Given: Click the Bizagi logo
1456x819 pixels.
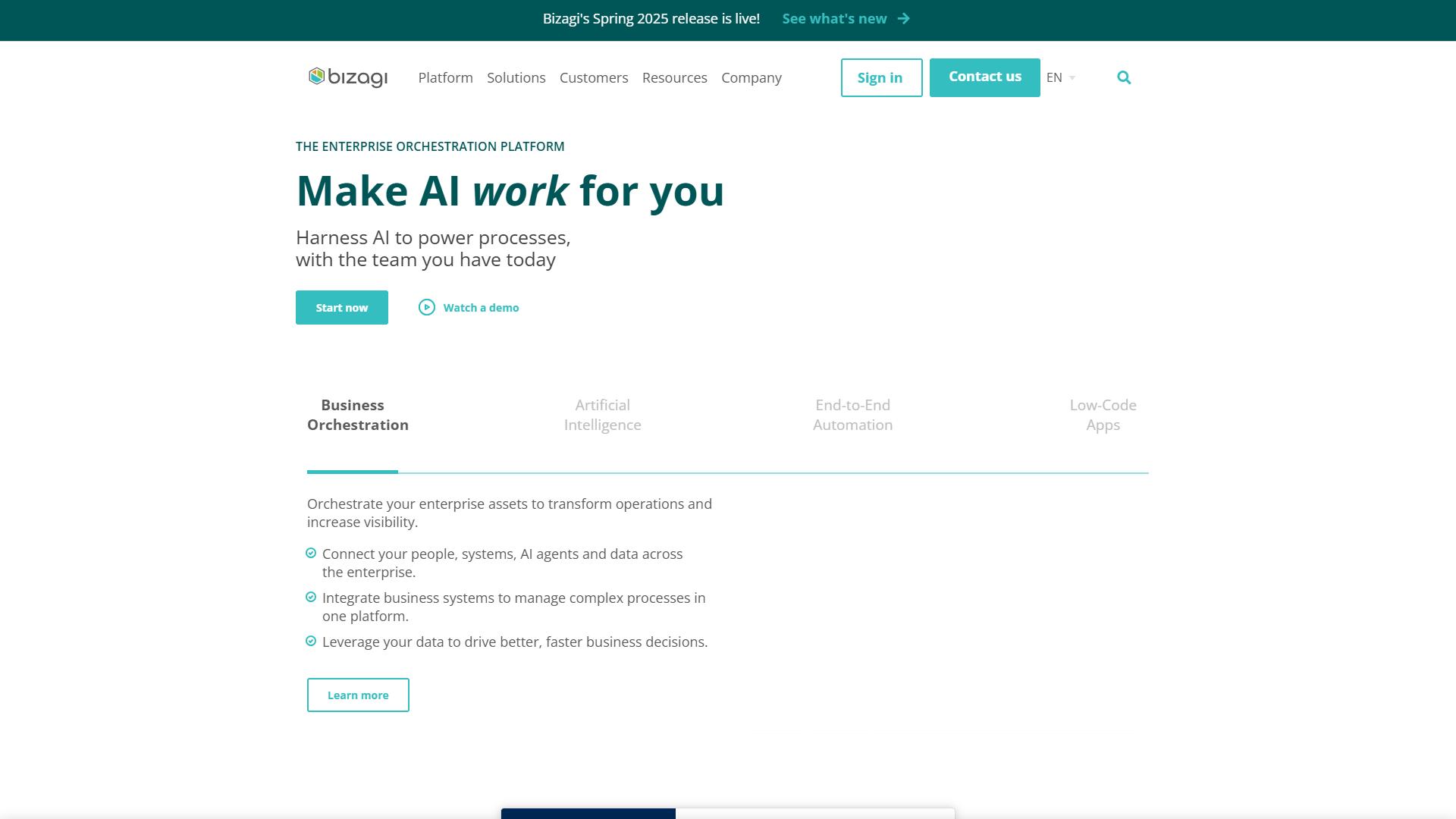Looking at the screenshot, I should 348,77.
